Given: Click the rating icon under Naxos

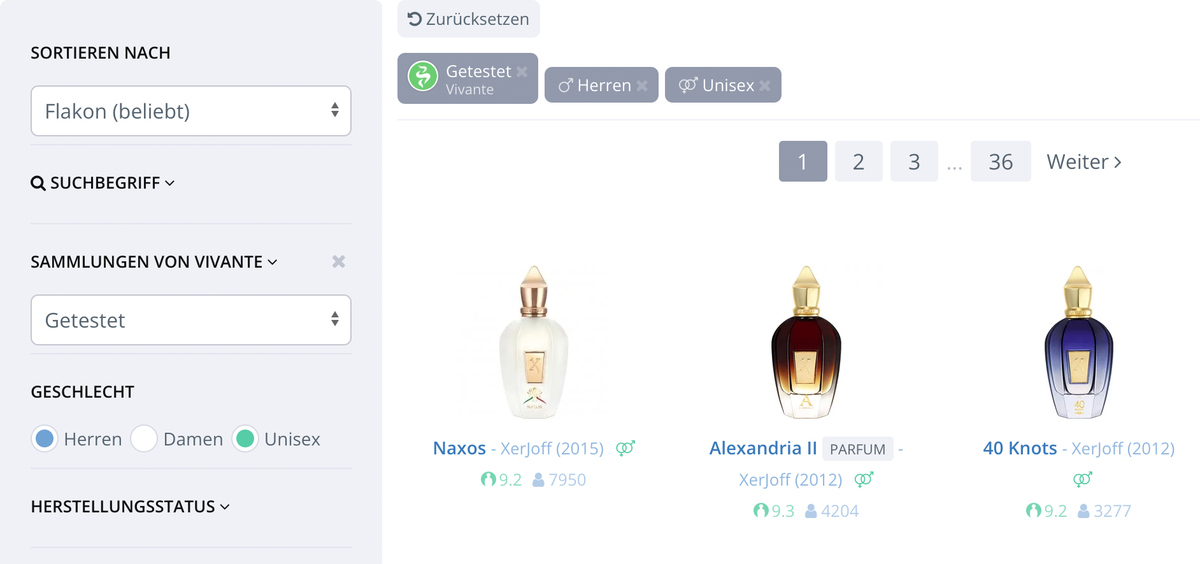Looking at the screenshot, I should pyautogui.click(x=488, y=480).
